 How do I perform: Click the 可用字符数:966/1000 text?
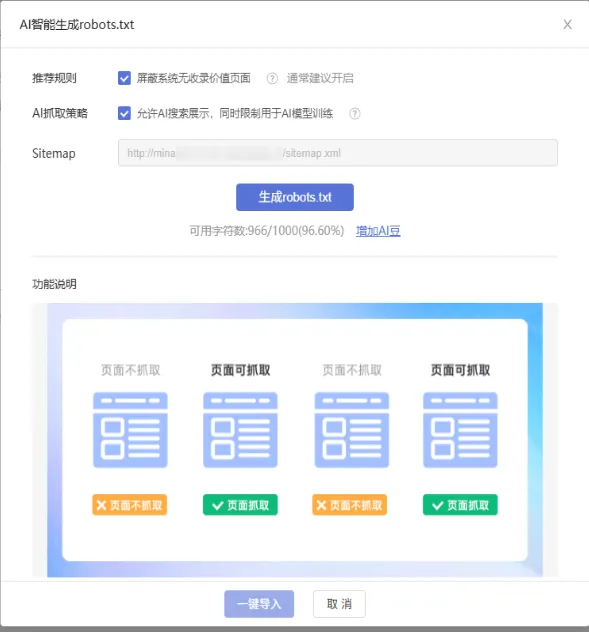pyautogui.click(x=267, y=231)
